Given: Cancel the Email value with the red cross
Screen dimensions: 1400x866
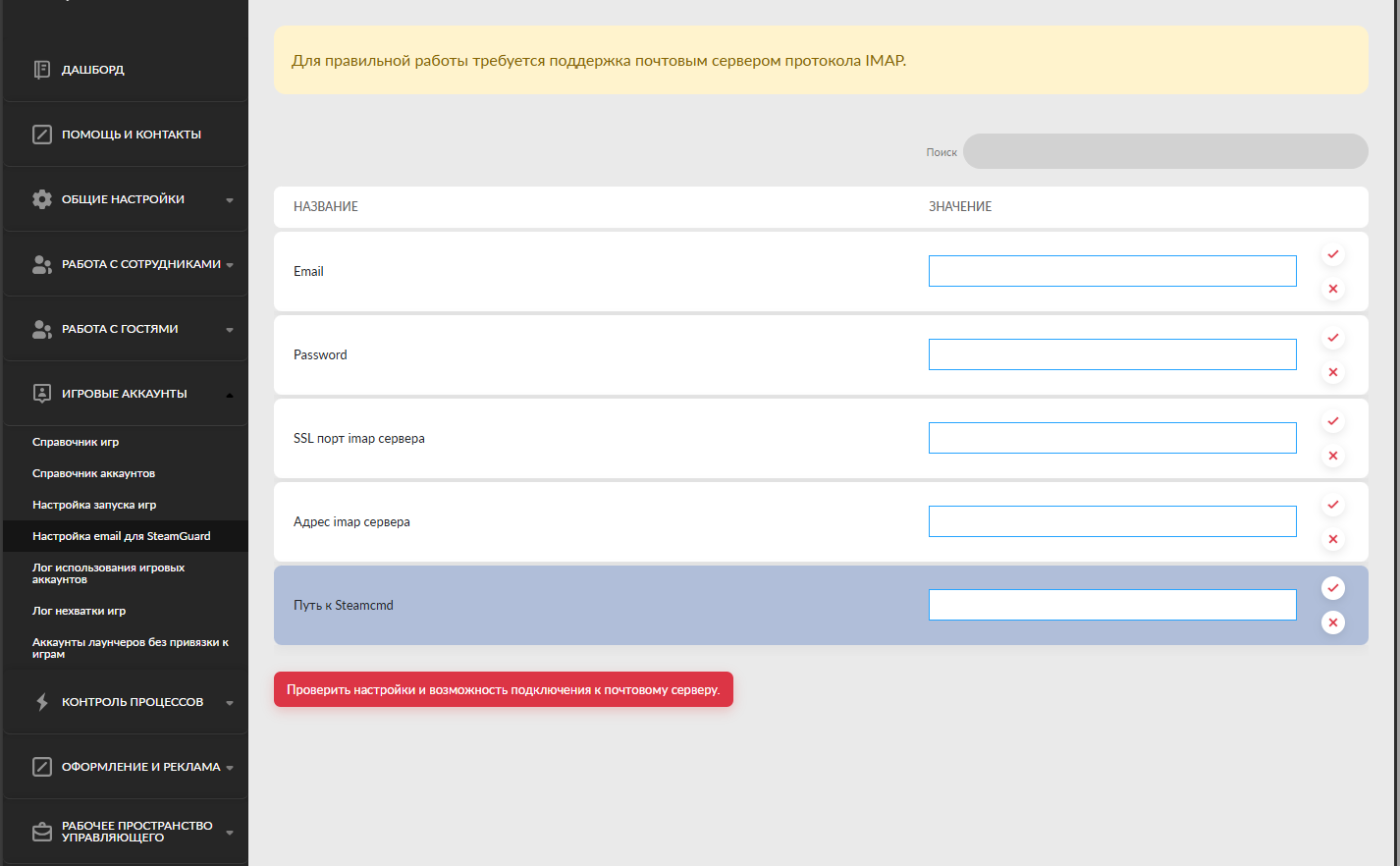Looking at the screenshot, I should point(1333,289).
